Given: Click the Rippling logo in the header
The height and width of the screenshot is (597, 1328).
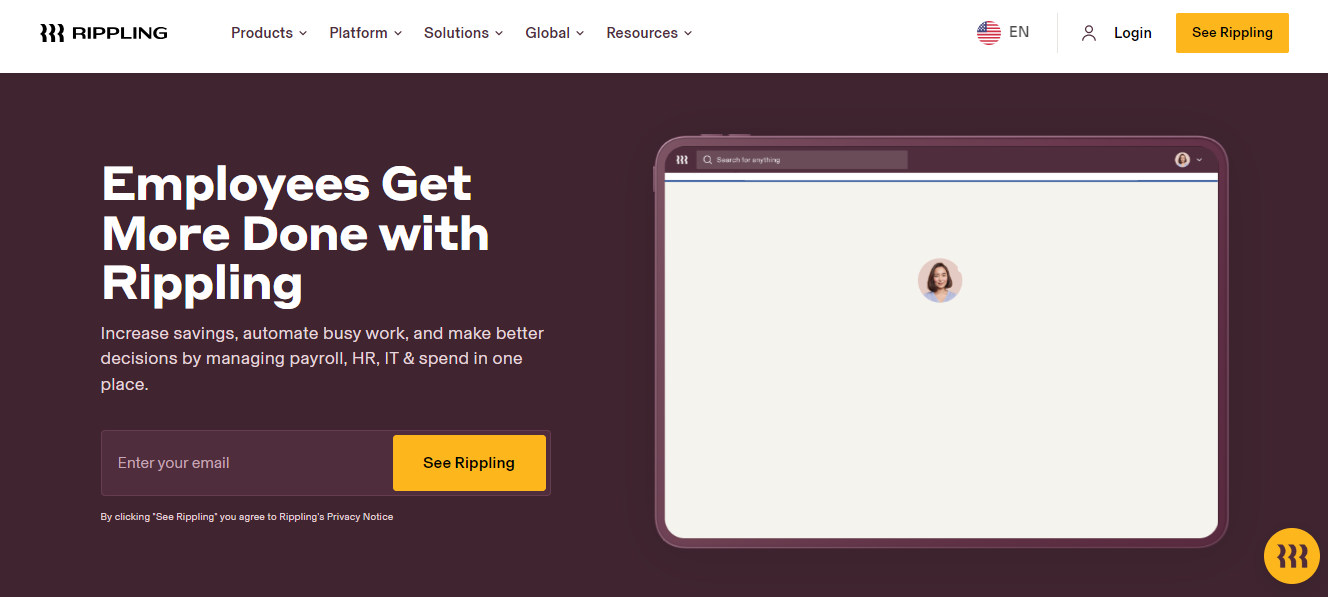Looking at the screenshot, I should (x=104, y=33).
